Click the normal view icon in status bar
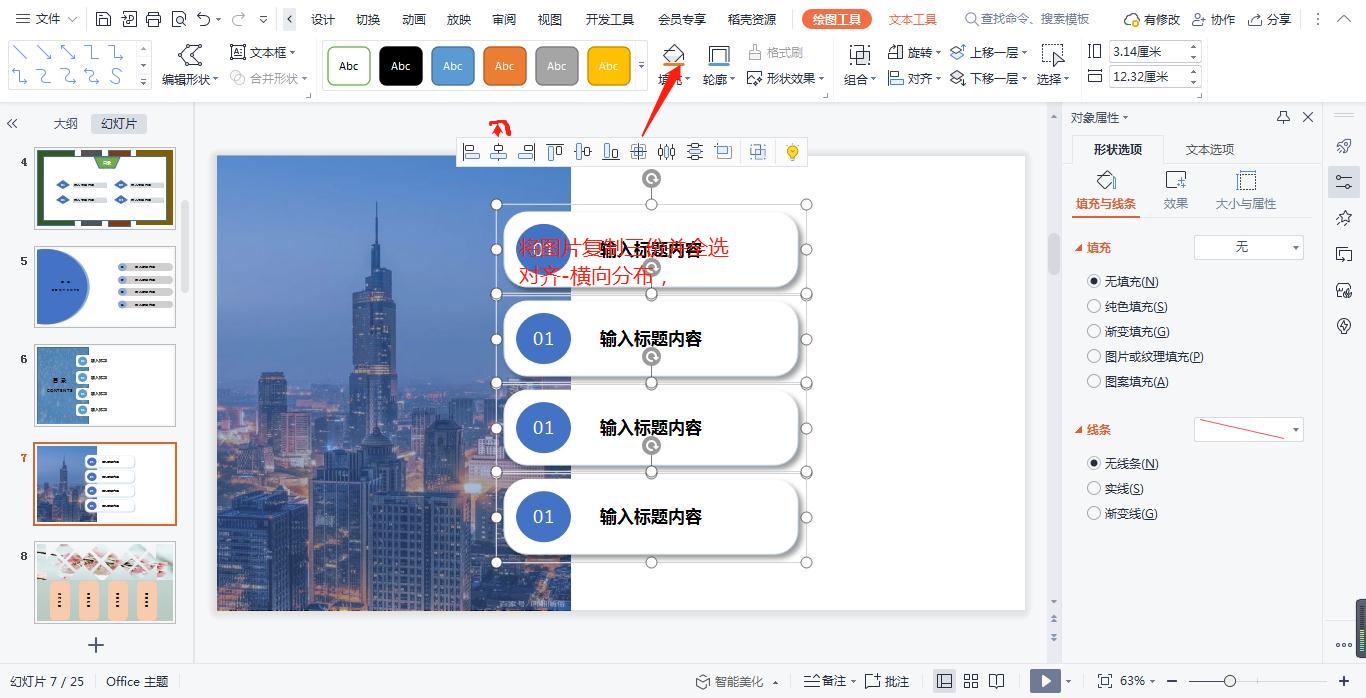This screenshot has height=698, width=1366. (944, 681)
